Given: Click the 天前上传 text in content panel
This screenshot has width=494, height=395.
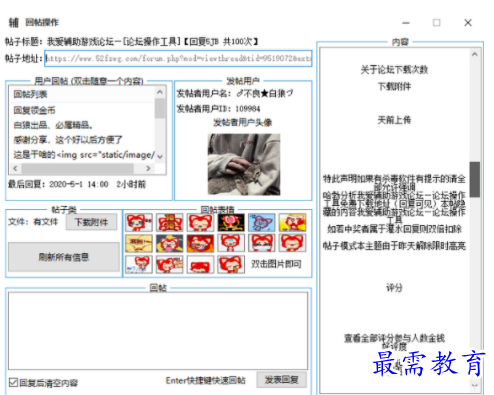Looking at the screenshot, I should tap(394, 120).
